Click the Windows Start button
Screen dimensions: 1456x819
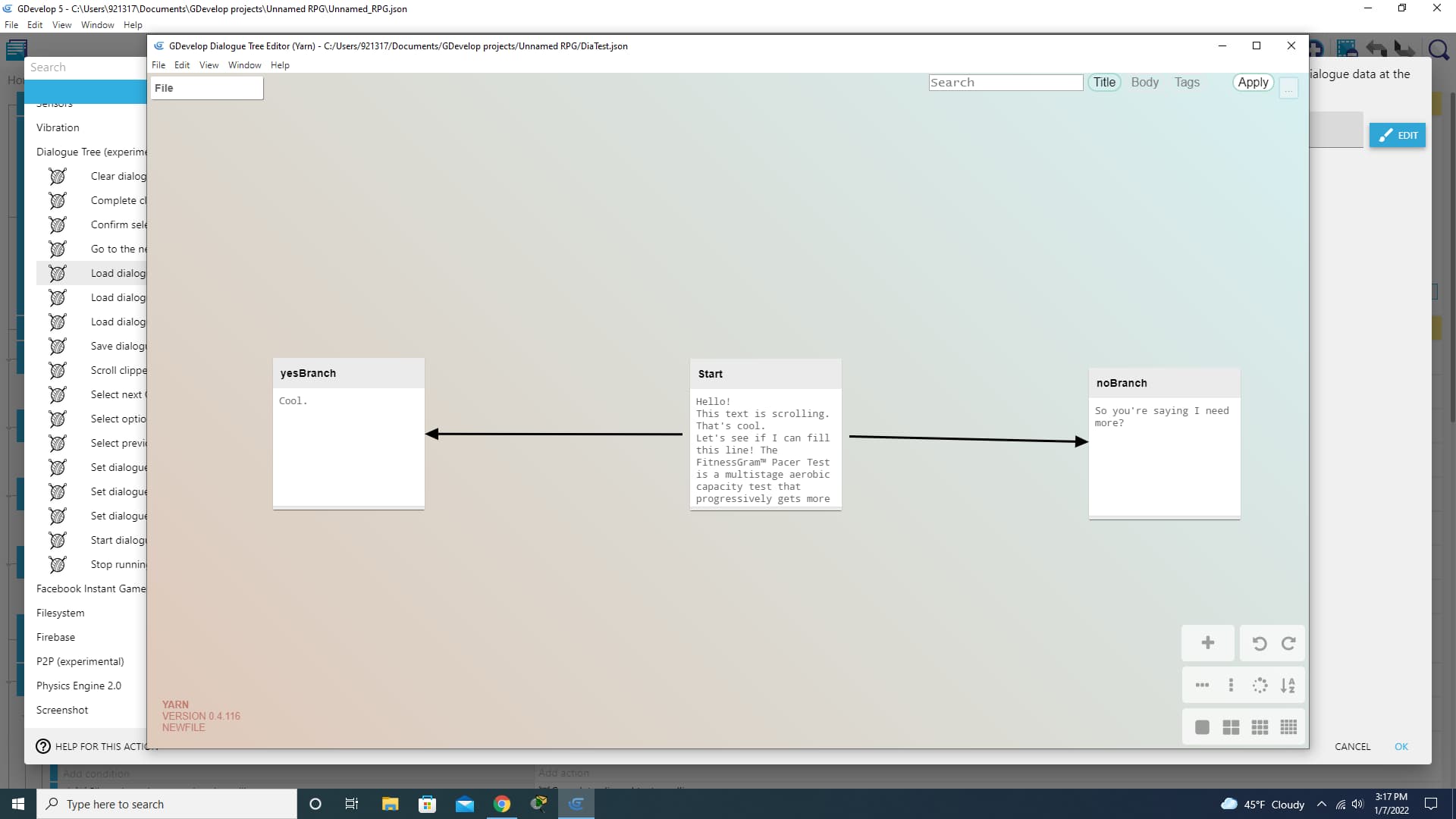[x=18, y=804]
